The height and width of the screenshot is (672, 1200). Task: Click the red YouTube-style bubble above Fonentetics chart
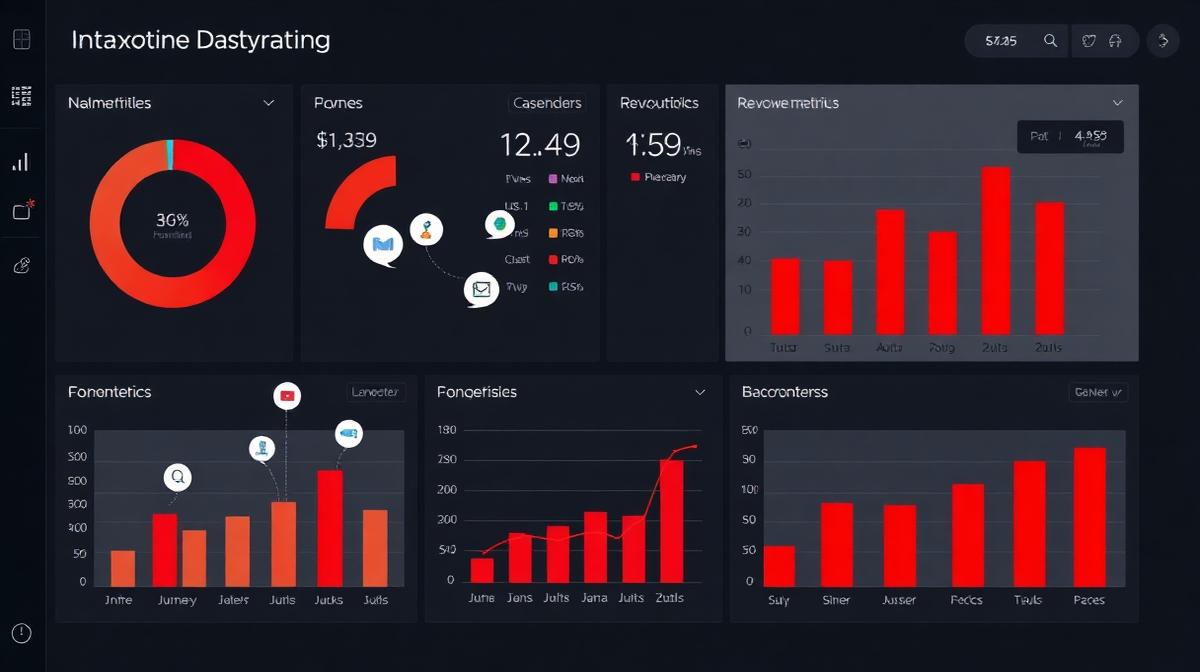[287, 396]
